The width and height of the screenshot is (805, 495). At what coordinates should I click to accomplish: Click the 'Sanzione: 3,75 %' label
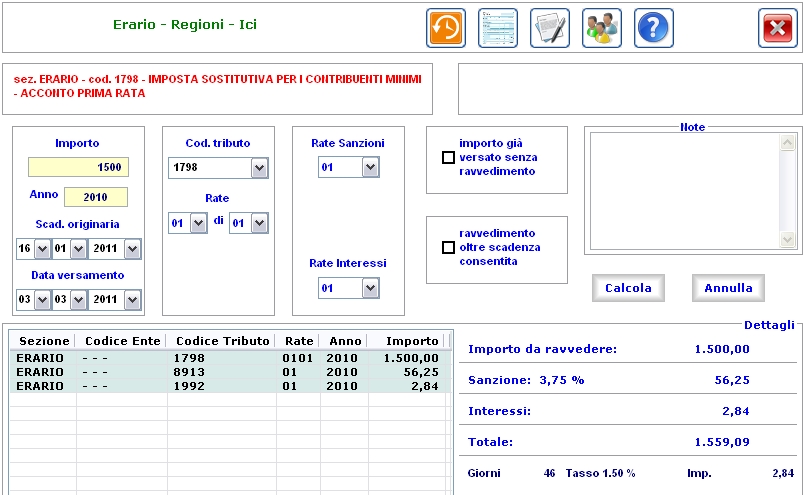(526, 380)
